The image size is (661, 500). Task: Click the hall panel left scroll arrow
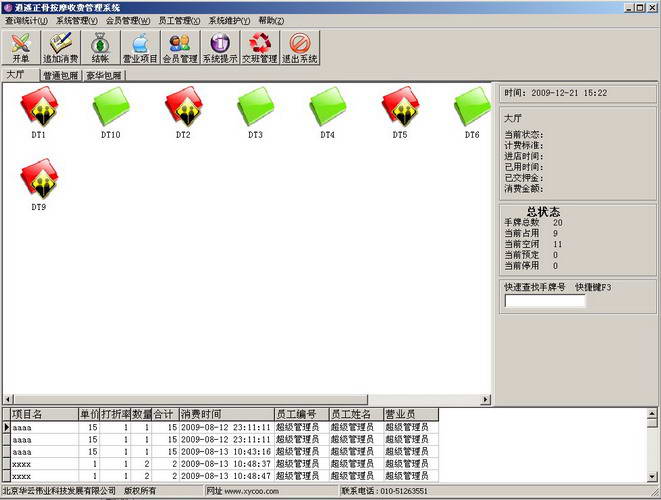pyautogui.click(x=8, y=399)
